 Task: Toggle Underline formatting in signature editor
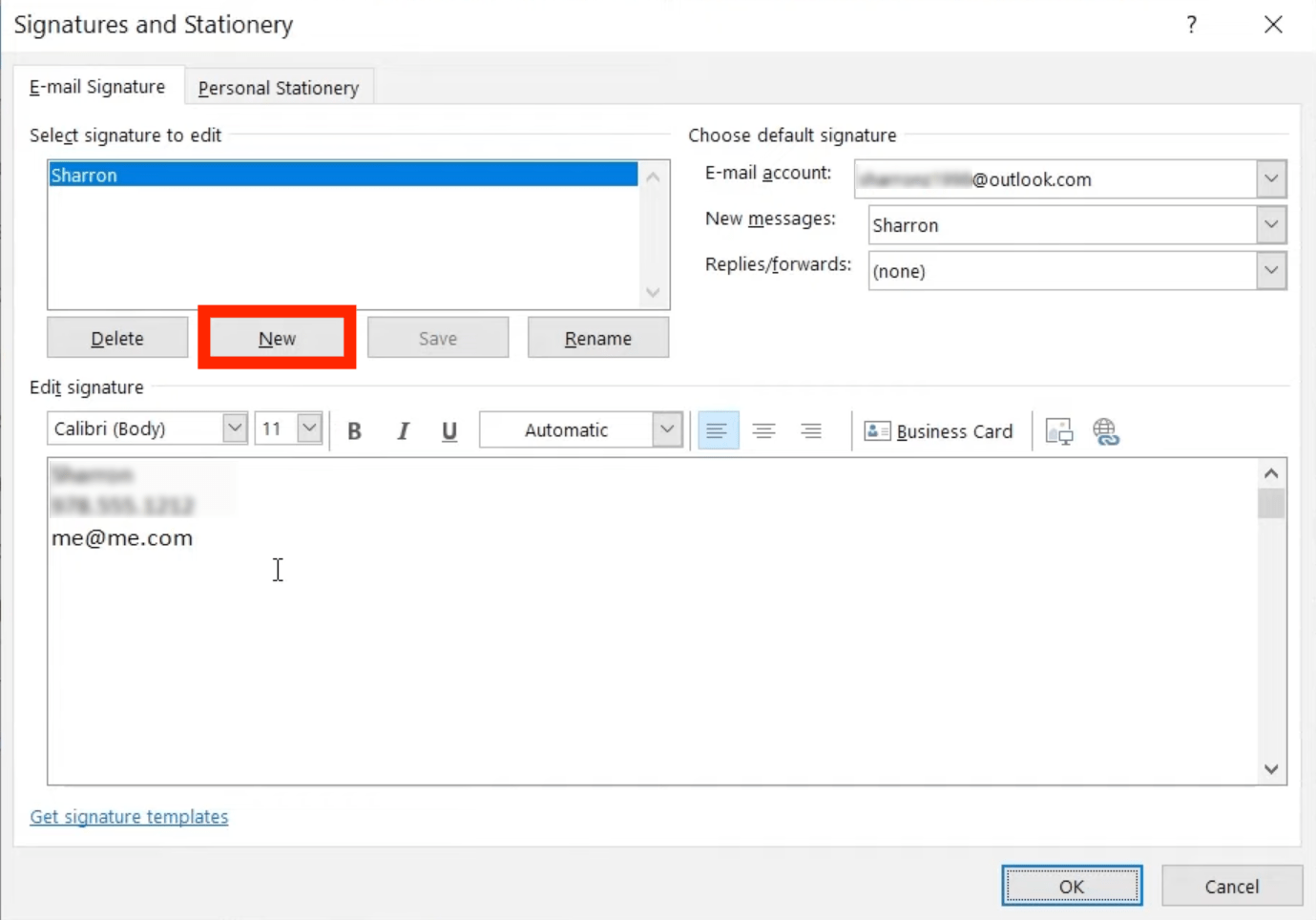(449, 430)
